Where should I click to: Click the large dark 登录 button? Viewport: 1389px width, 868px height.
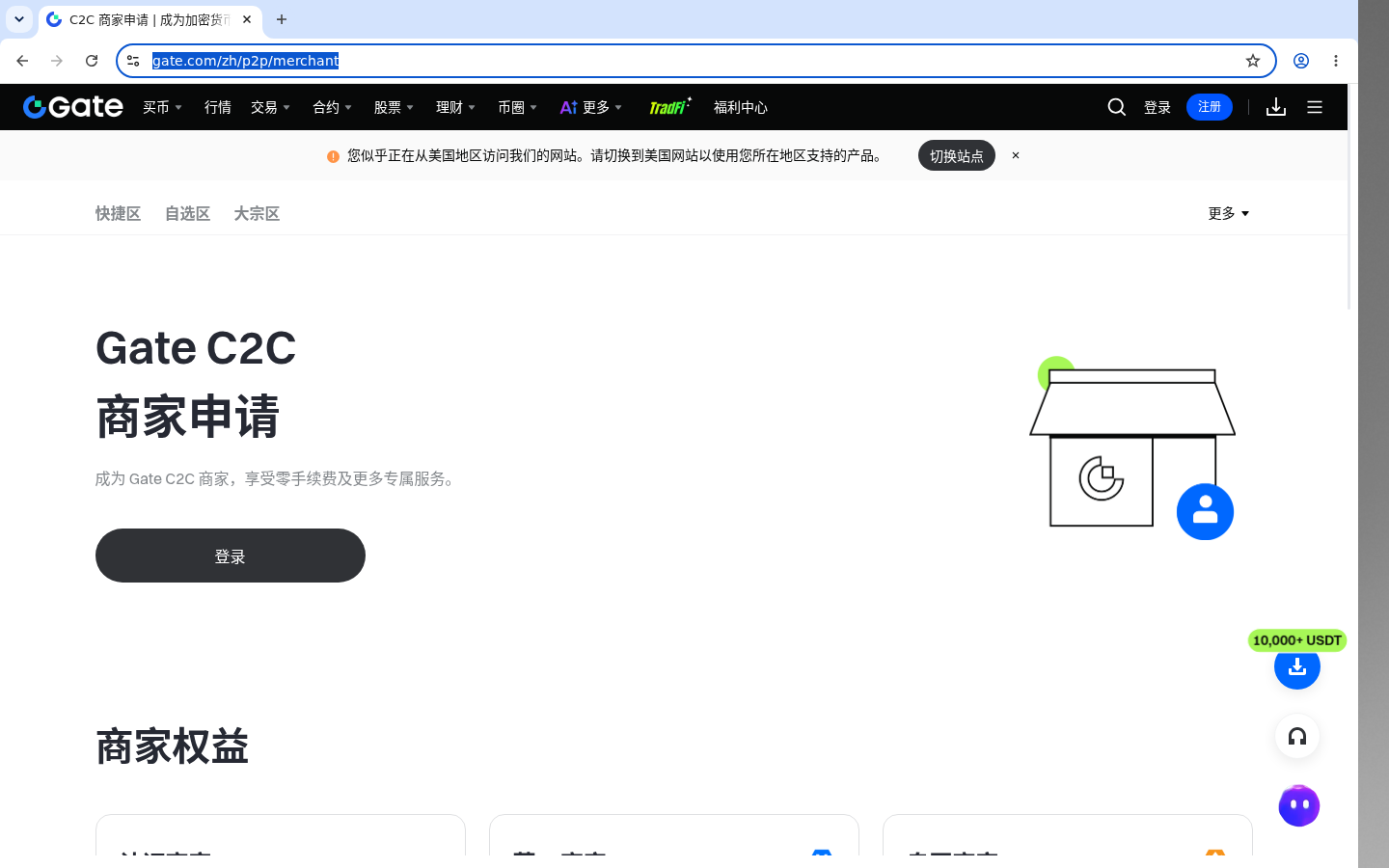pos(231,556)
